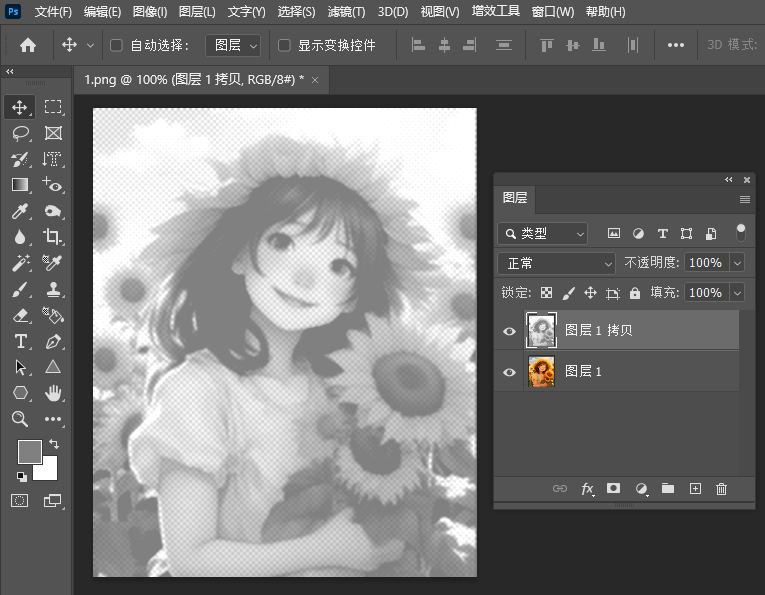Select the Path Selection arrow tool

20,367
